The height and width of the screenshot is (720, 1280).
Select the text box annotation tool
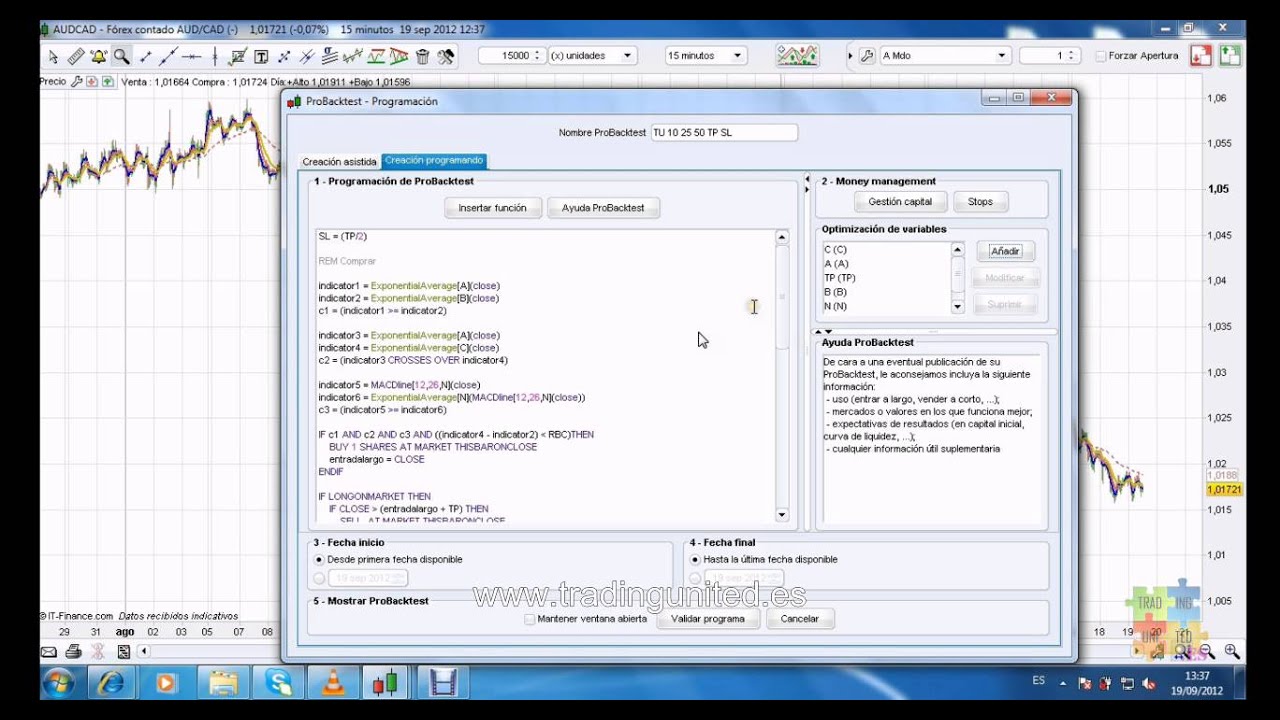click(x=261, y=56)
